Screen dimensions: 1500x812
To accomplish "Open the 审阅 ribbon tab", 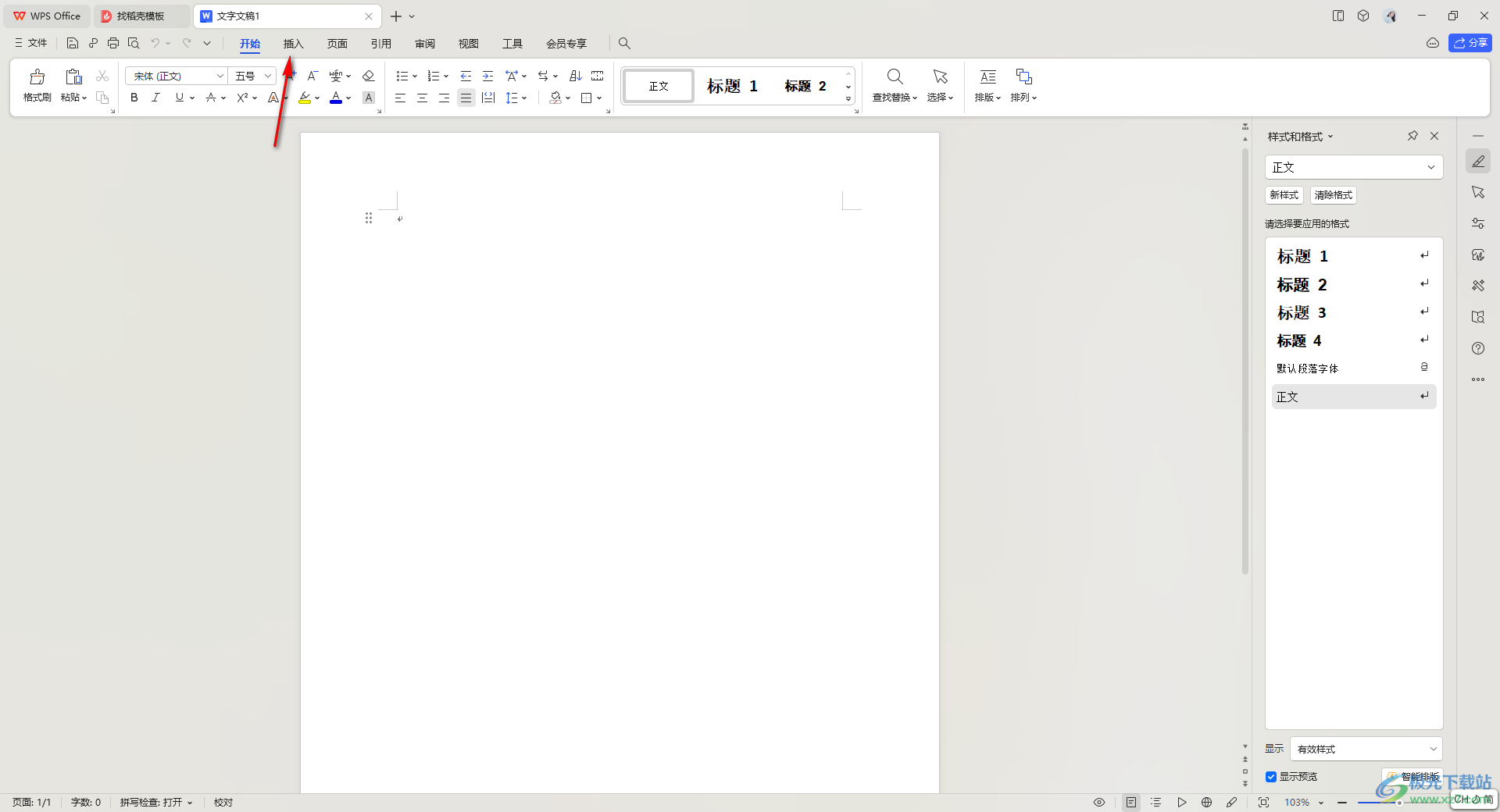I will pyautogui.click(x=425, y=44).
